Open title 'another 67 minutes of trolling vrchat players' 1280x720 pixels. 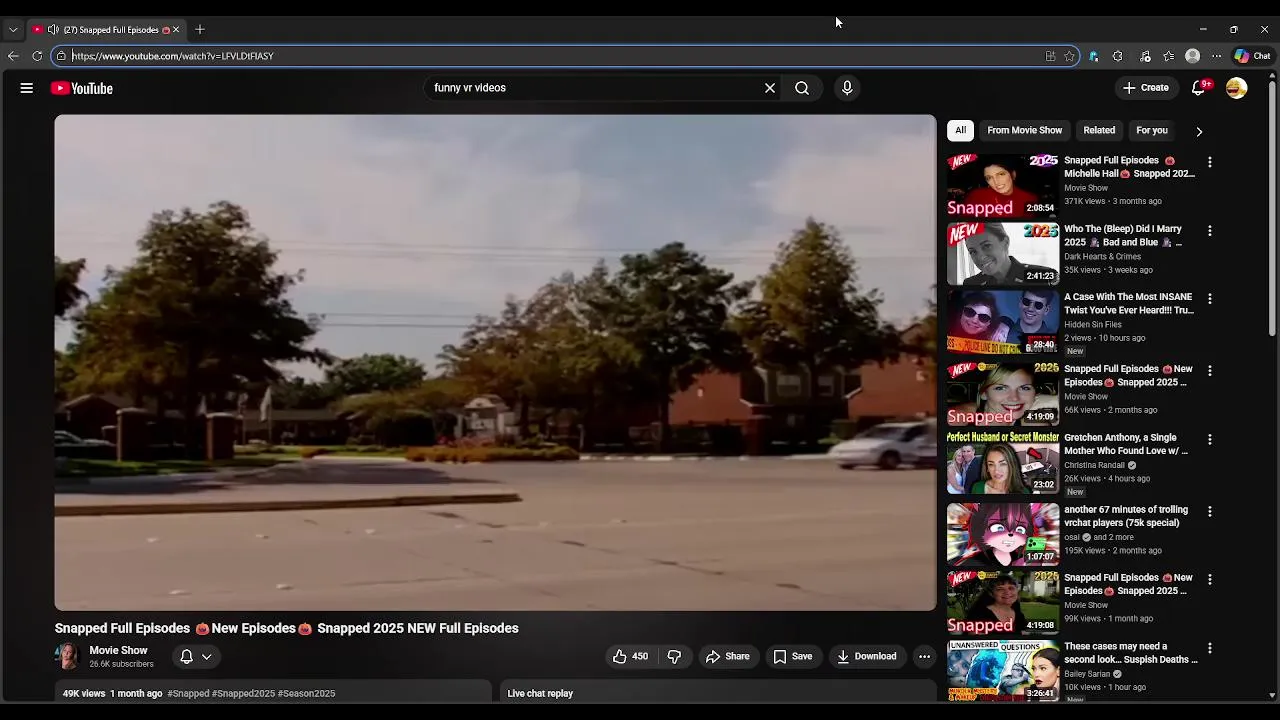[1125, 516]
